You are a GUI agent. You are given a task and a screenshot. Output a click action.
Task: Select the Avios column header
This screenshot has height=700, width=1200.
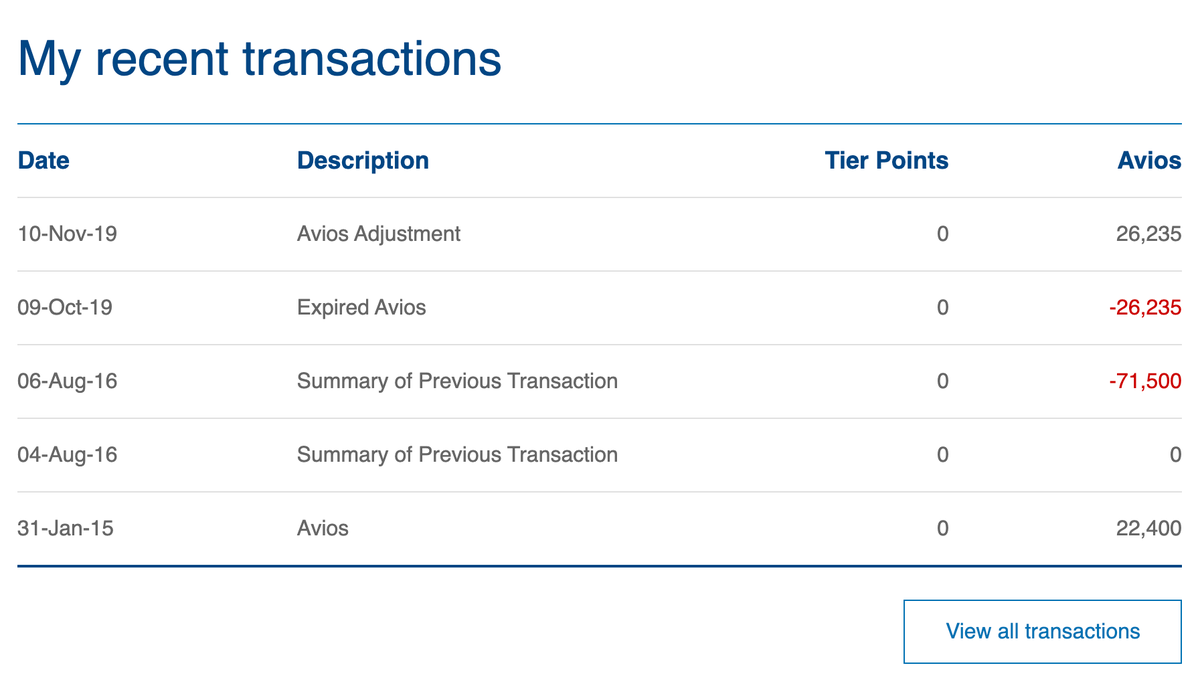tap(1149, 161)
